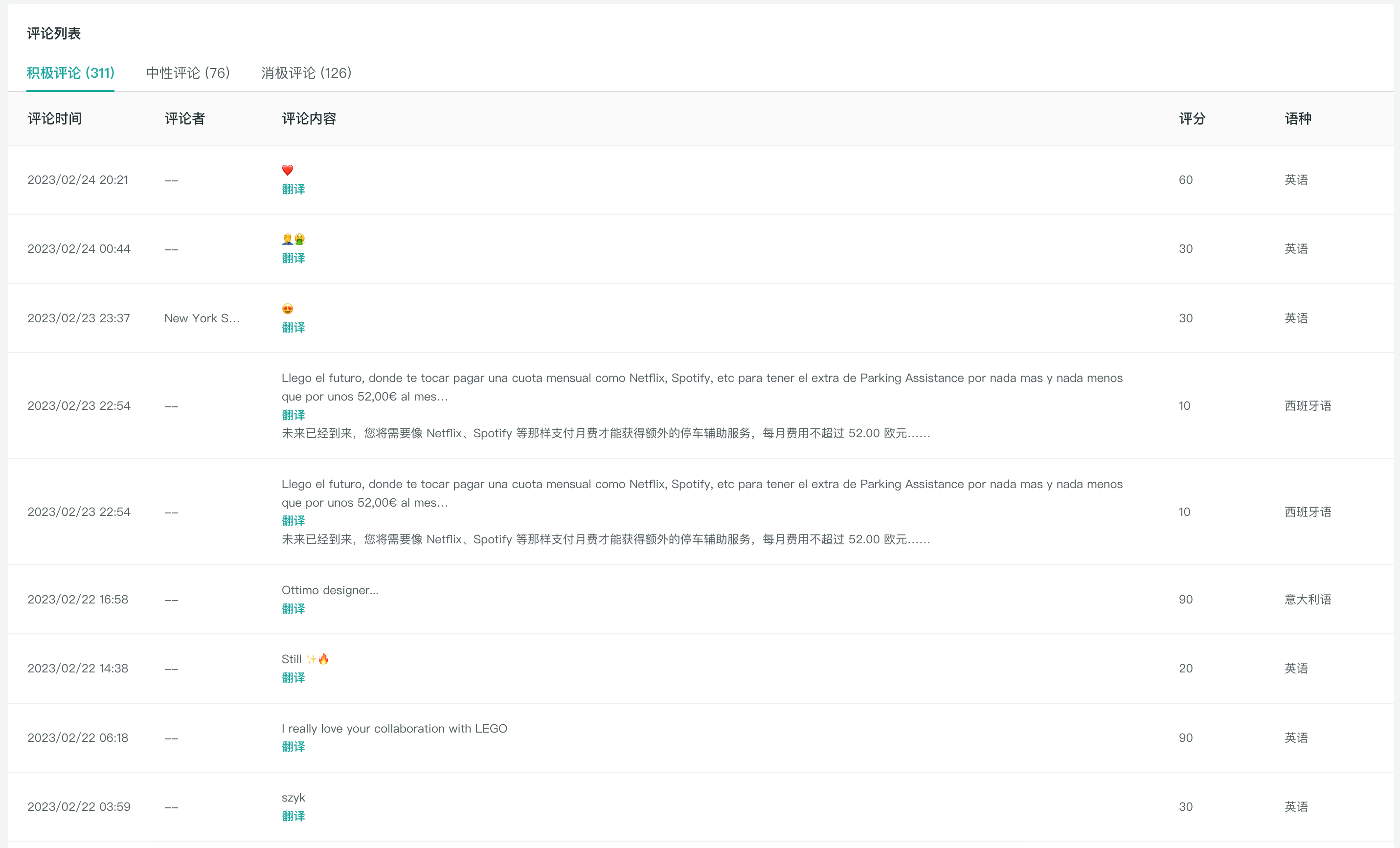
Task: Click the two-emoji comment from 00:44
Action: [293, 239]
